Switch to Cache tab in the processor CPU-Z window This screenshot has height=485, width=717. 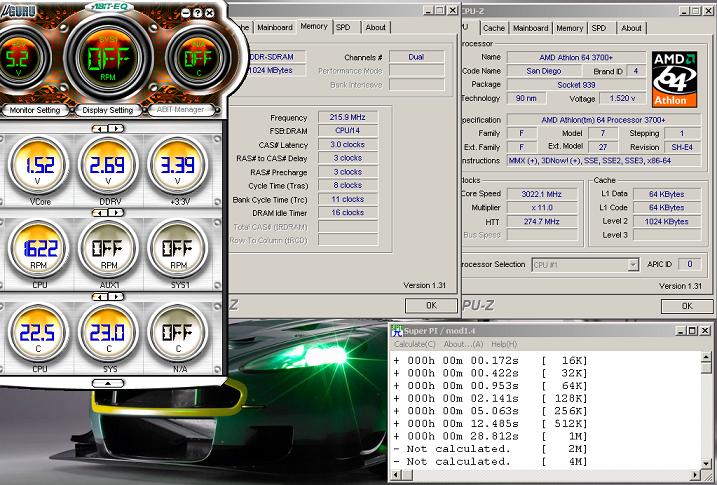point(494,28)
